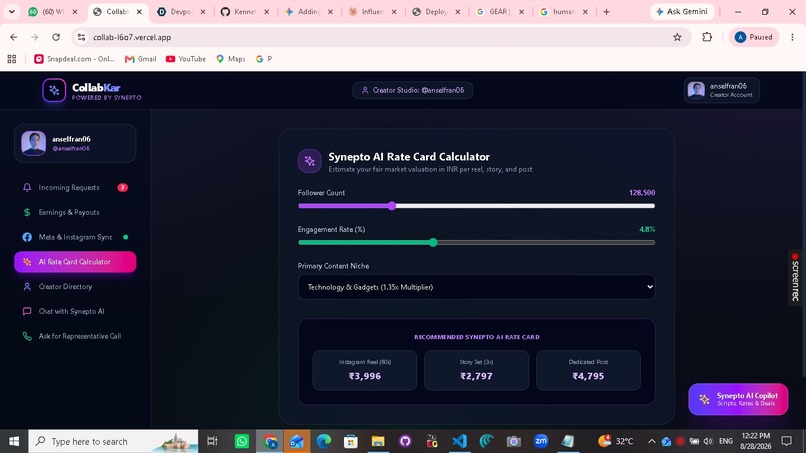Switch to the Devpo browser tab
806x453 pixels.
tap(181, 11)
